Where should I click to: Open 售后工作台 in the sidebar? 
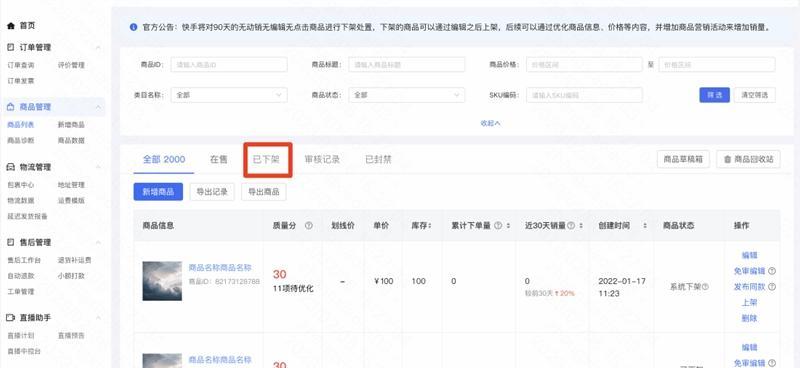point(23,260)
